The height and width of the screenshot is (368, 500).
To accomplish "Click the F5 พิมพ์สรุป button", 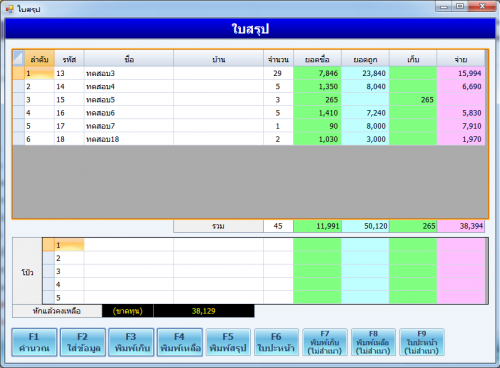I will (228, 342).
